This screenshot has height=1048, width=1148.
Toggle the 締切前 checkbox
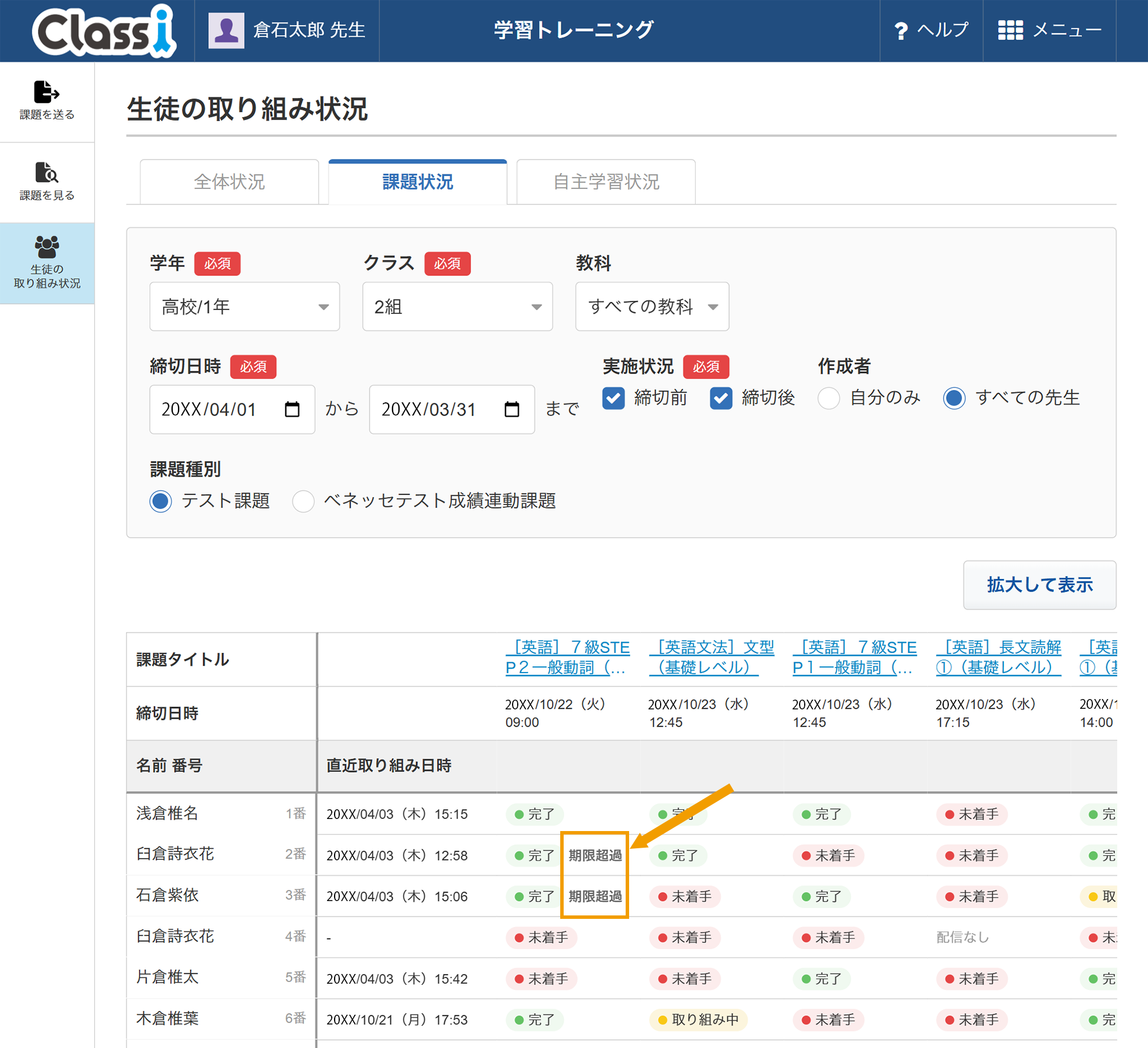tap(614, 398)
